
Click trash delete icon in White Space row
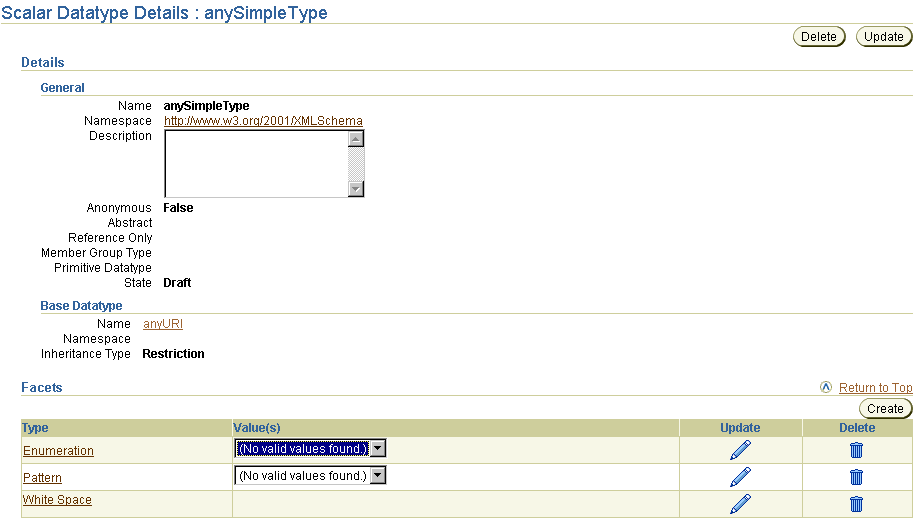[x=856, y=504]
